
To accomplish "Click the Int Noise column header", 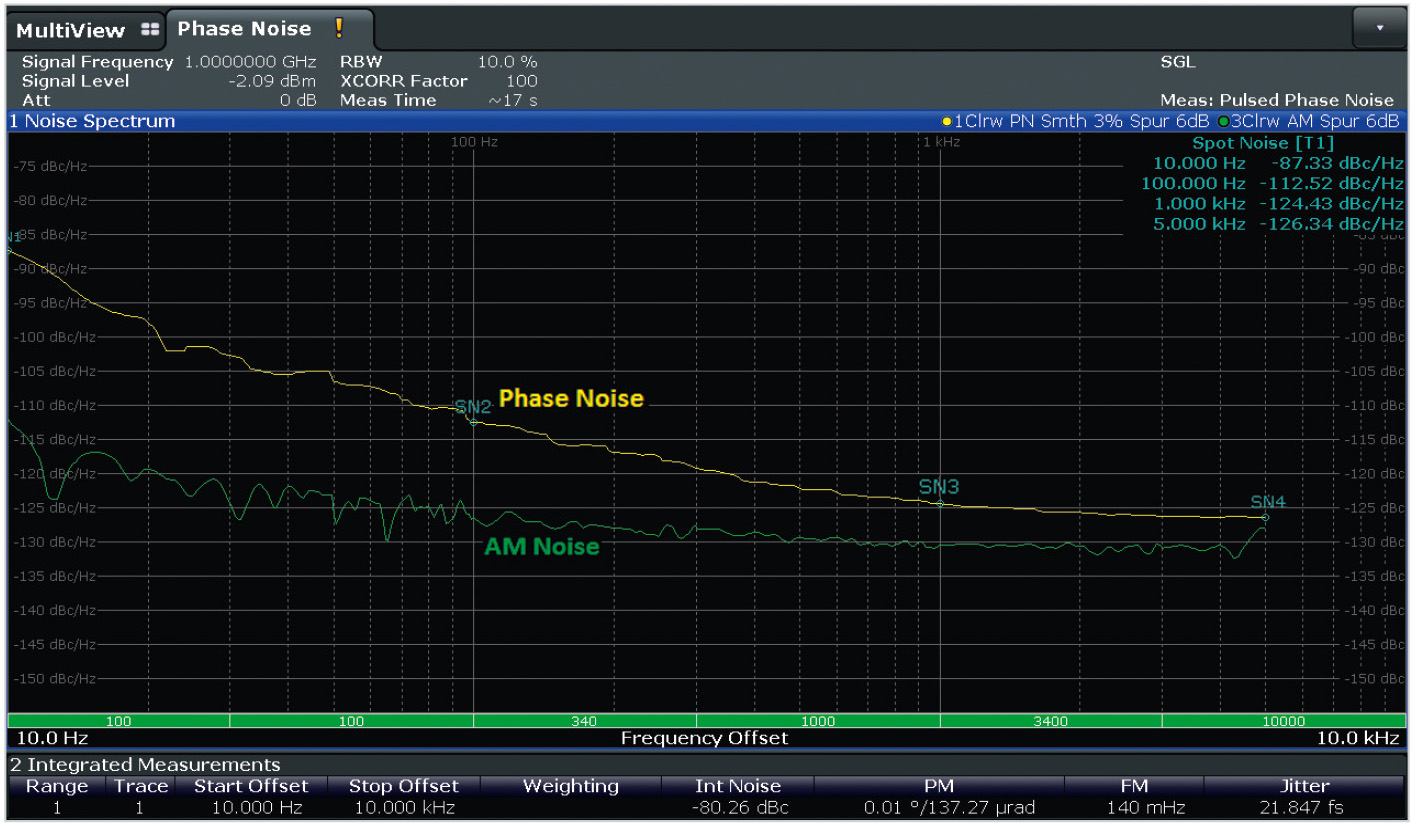I will click(x=738, y=786).
